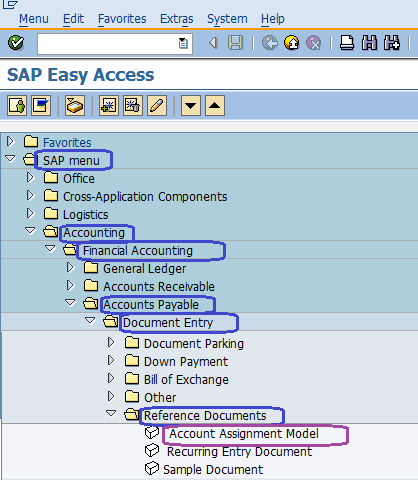Viewport: 418px width, 480px height.
Task: Select the Cross-Application Components label
Action: coord(145,197)
